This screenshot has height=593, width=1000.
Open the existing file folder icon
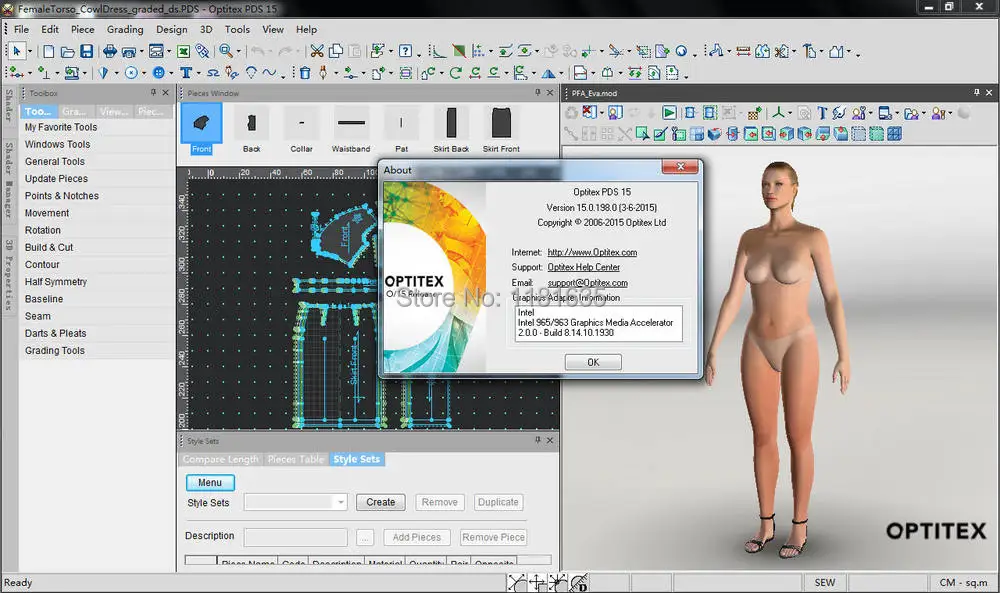click(67, 51)
